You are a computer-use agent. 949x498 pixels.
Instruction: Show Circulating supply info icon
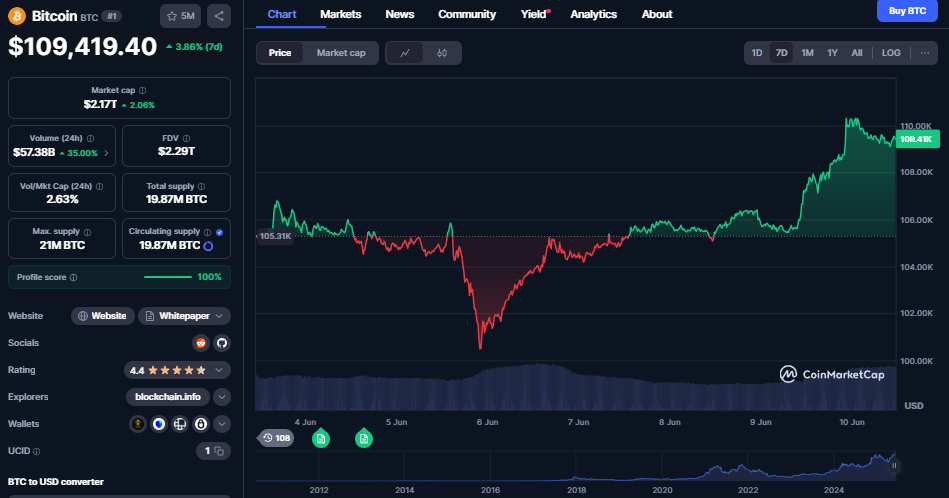(x=208, y=232)
